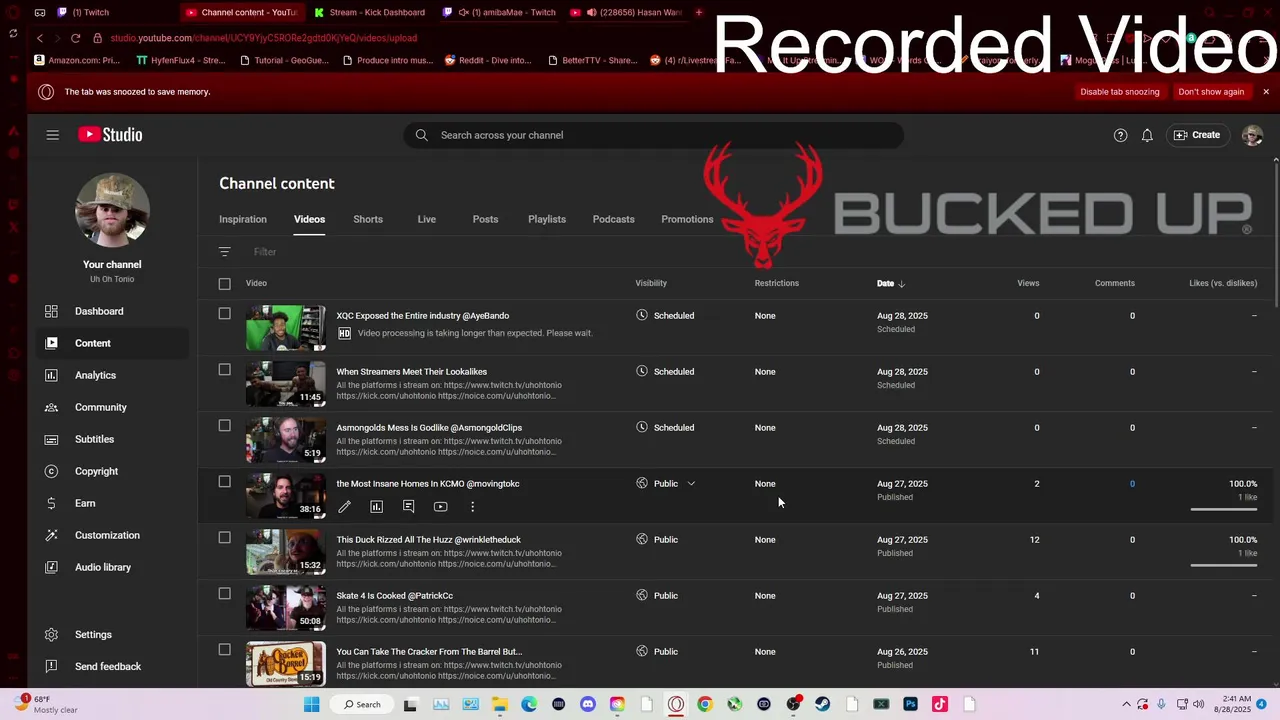Open Tutorial - GeoGuessr bookmark

285,60
